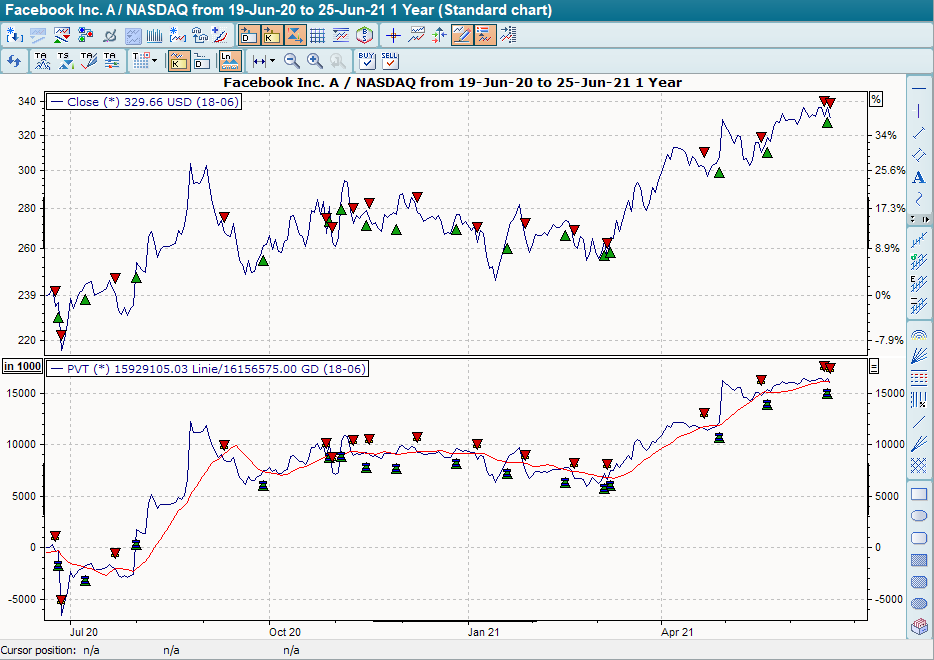Viewport: 934px width, 660px height.
Task: Refresh the chart with the blue arrows icon
Action: click(16, 61)
